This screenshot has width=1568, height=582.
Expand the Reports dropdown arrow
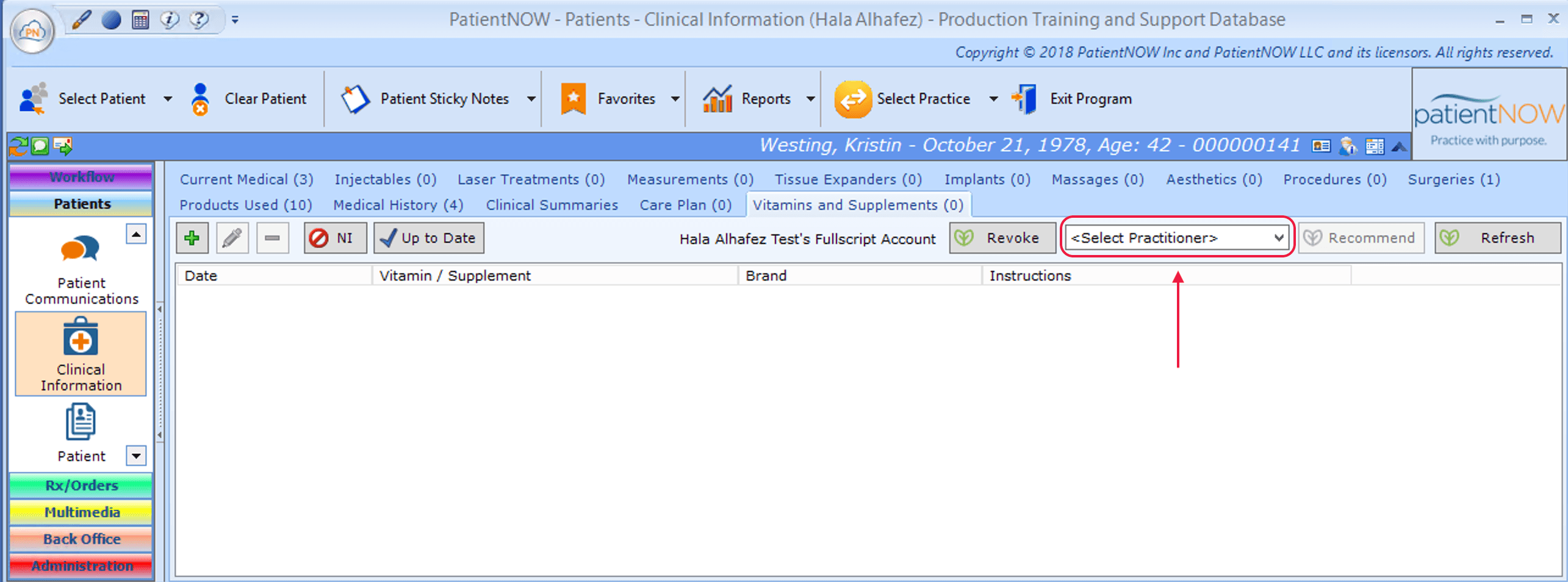coord(811,99)
